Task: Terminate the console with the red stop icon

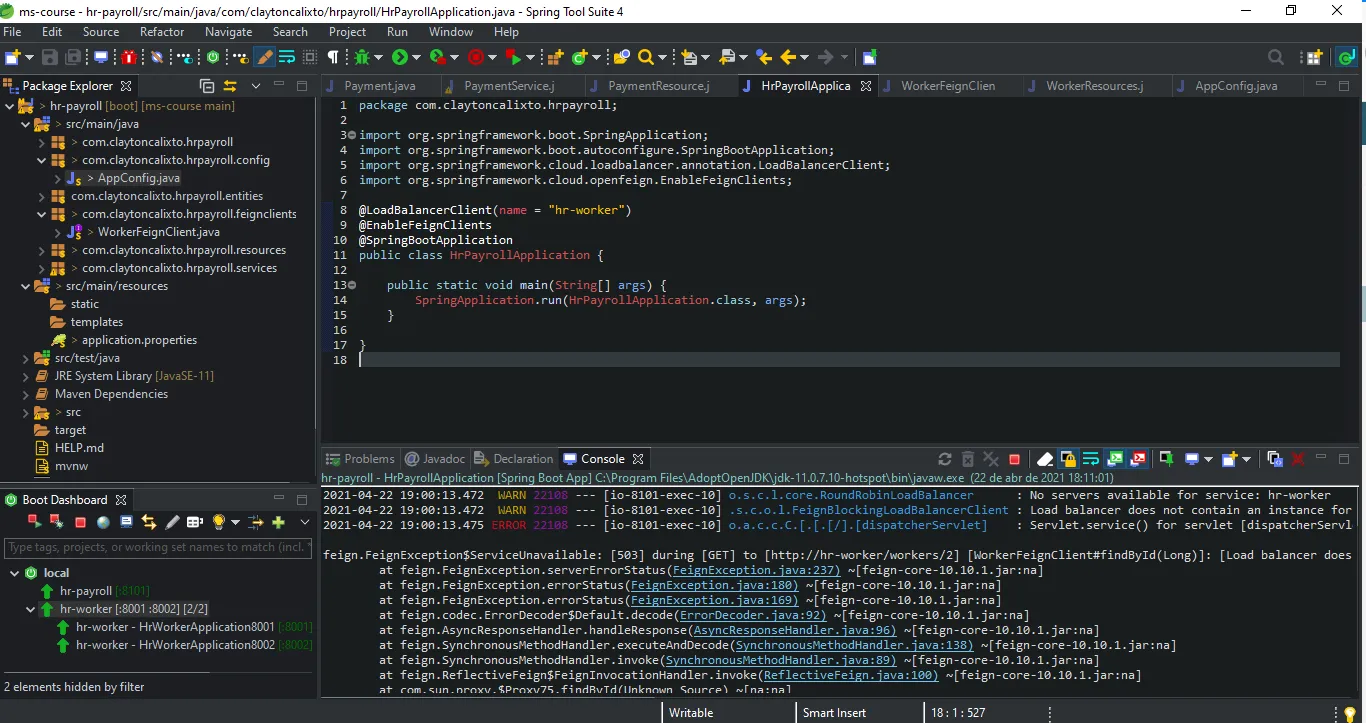Action: point(1014,459)
